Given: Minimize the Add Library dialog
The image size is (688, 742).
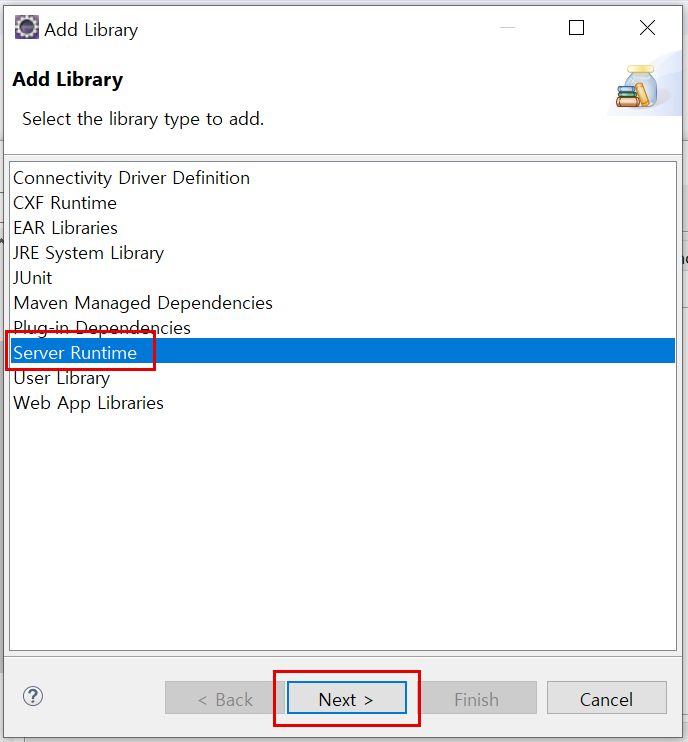Looking at the screenshot, I should tap(507, 27).
